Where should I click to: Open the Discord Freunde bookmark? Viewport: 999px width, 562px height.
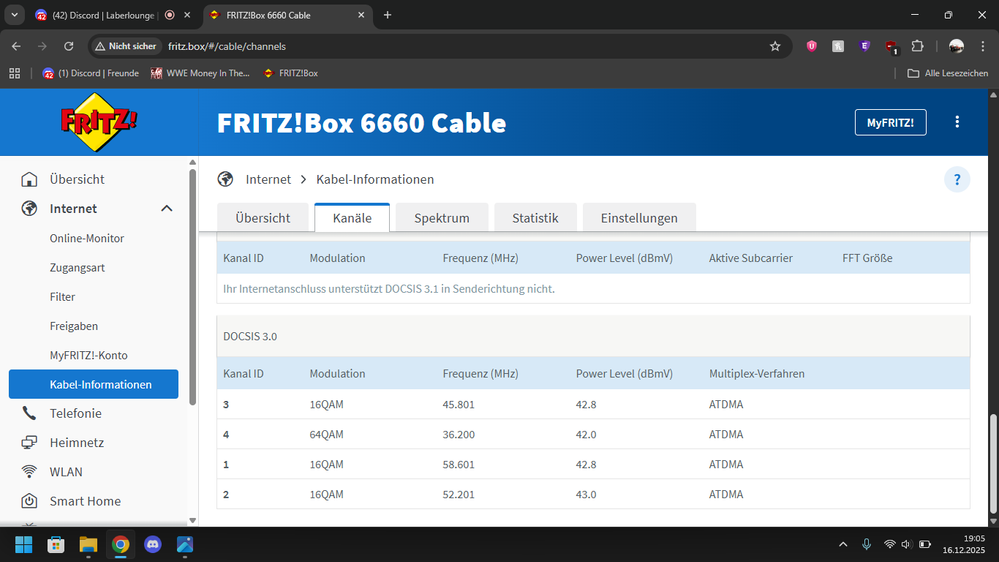click(90, 73)
